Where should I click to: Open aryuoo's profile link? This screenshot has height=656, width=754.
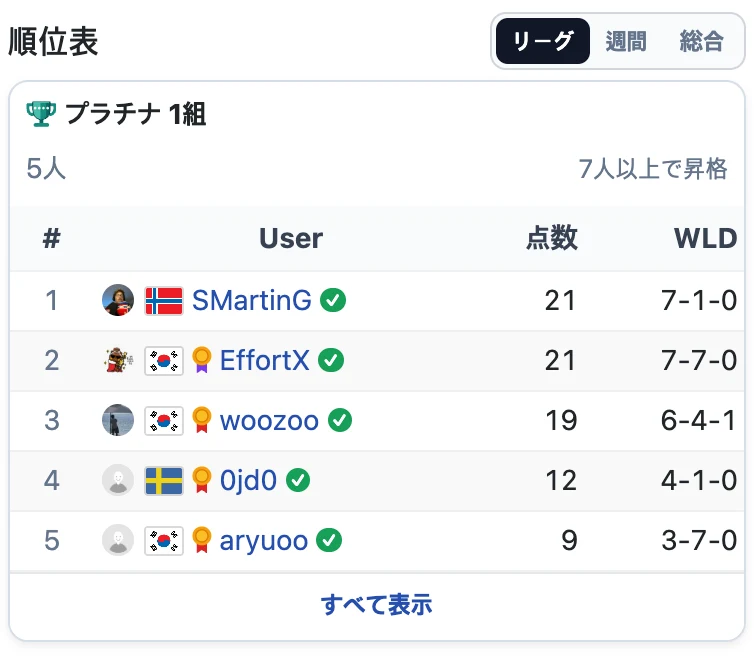[x=264, y=541]
